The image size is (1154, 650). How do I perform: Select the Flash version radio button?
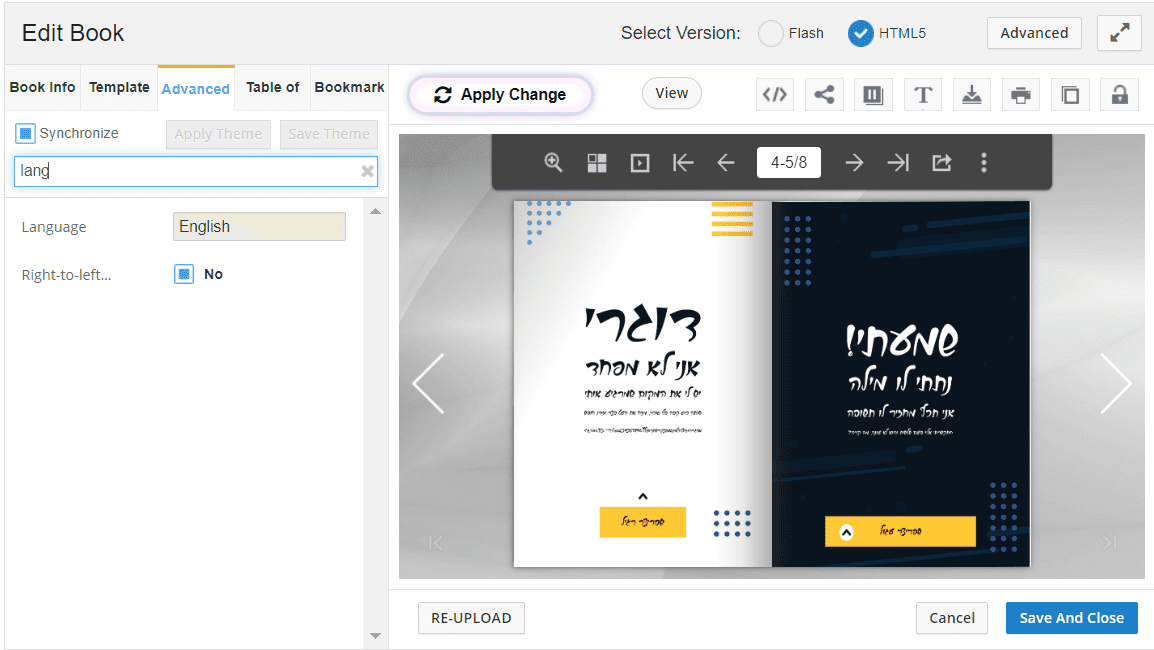click(771, 33)
